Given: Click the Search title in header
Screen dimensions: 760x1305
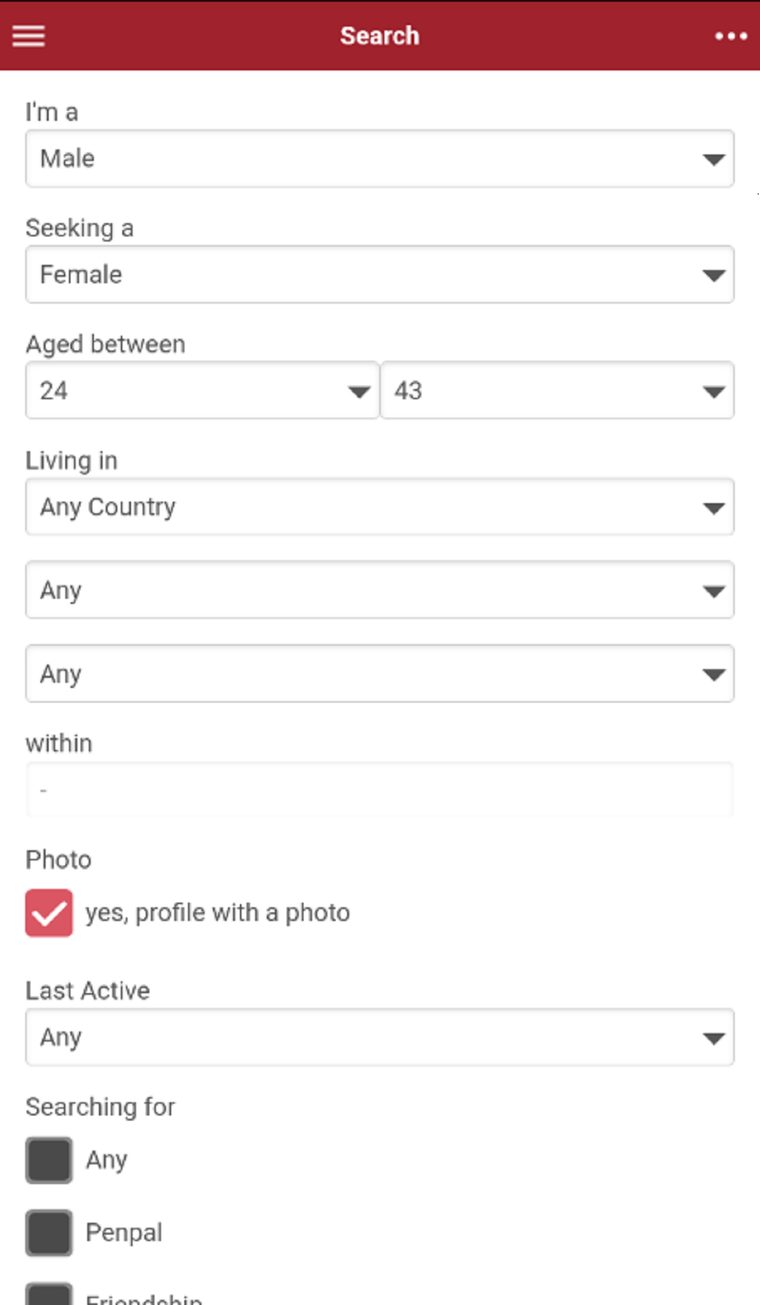Looking at the screenshot, I should tap(379, 36).
